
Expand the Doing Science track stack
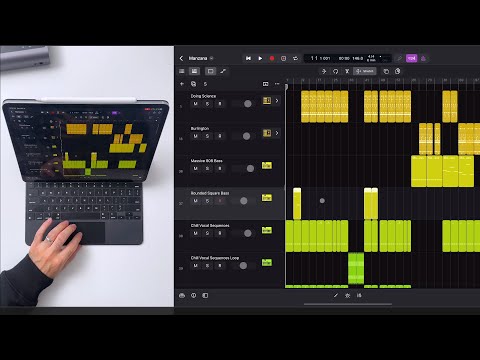click(x=277, y=100)
